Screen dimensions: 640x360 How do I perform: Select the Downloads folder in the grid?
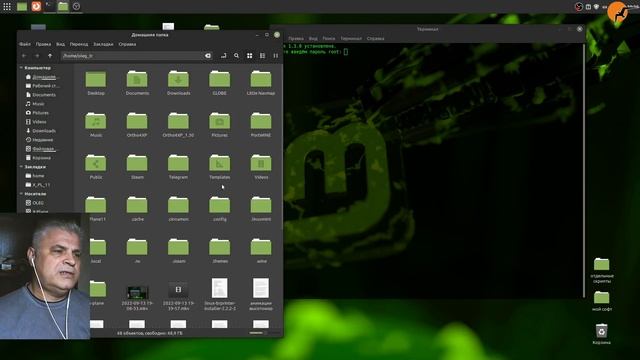tap(178, 79)
